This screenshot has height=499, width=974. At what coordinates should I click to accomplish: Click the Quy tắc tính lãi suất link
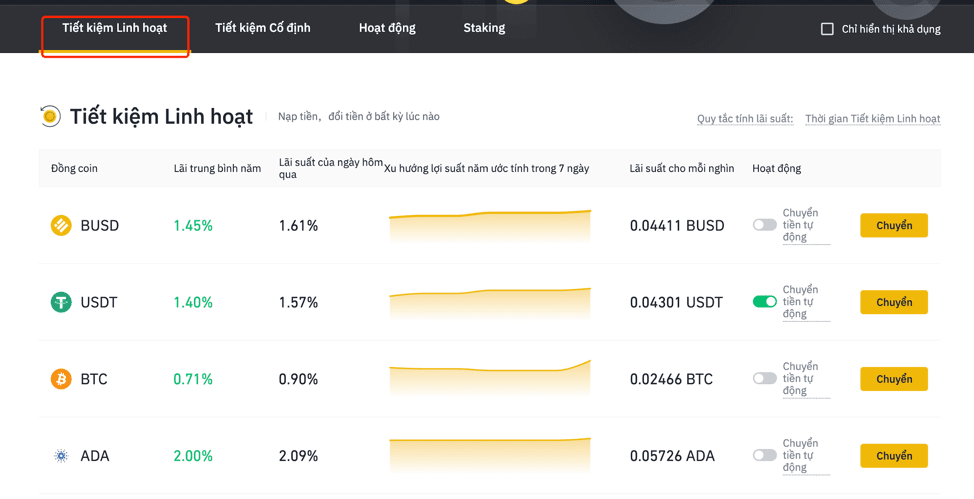point(745,119)
